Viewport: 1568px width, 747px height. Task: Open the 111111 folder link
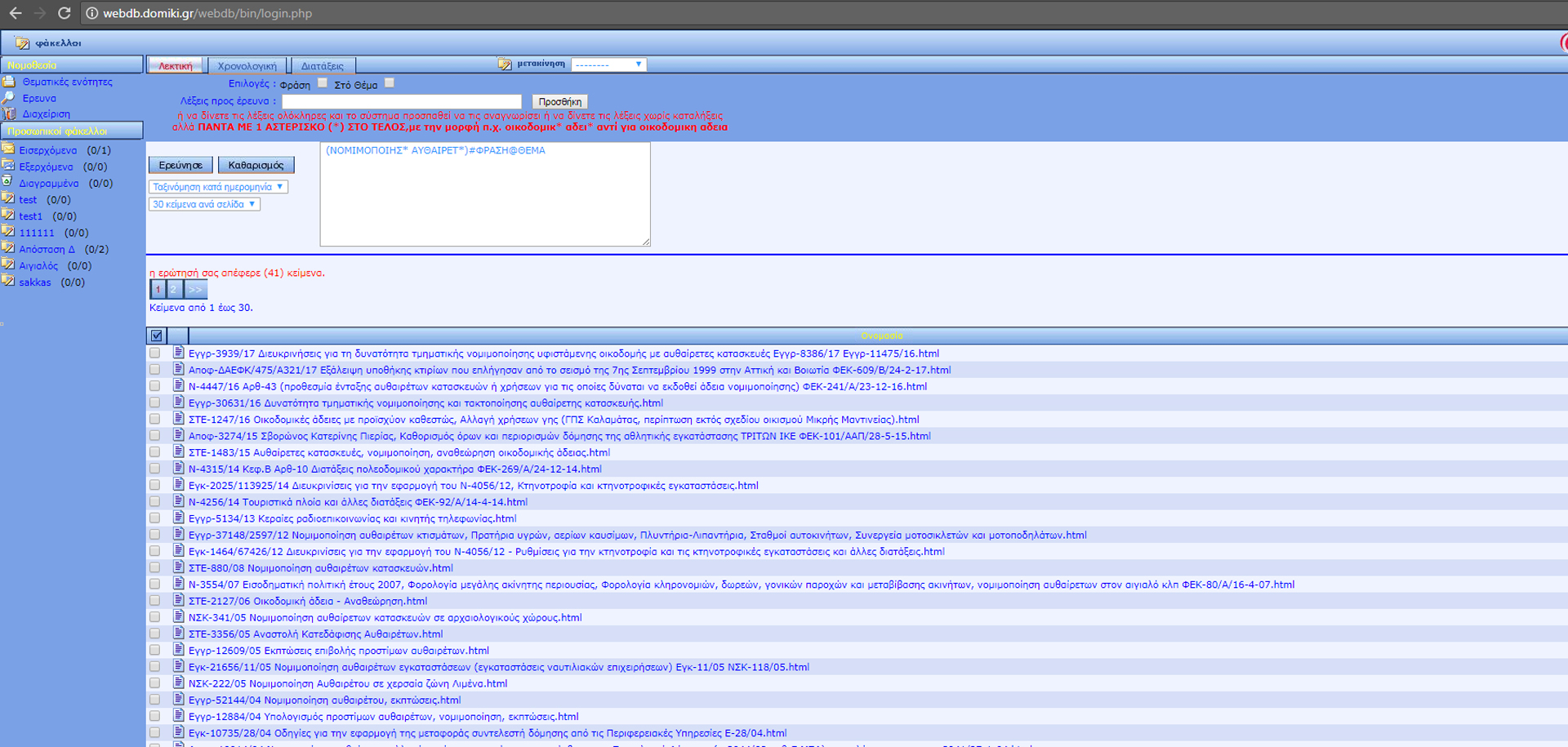coord(37,233)
